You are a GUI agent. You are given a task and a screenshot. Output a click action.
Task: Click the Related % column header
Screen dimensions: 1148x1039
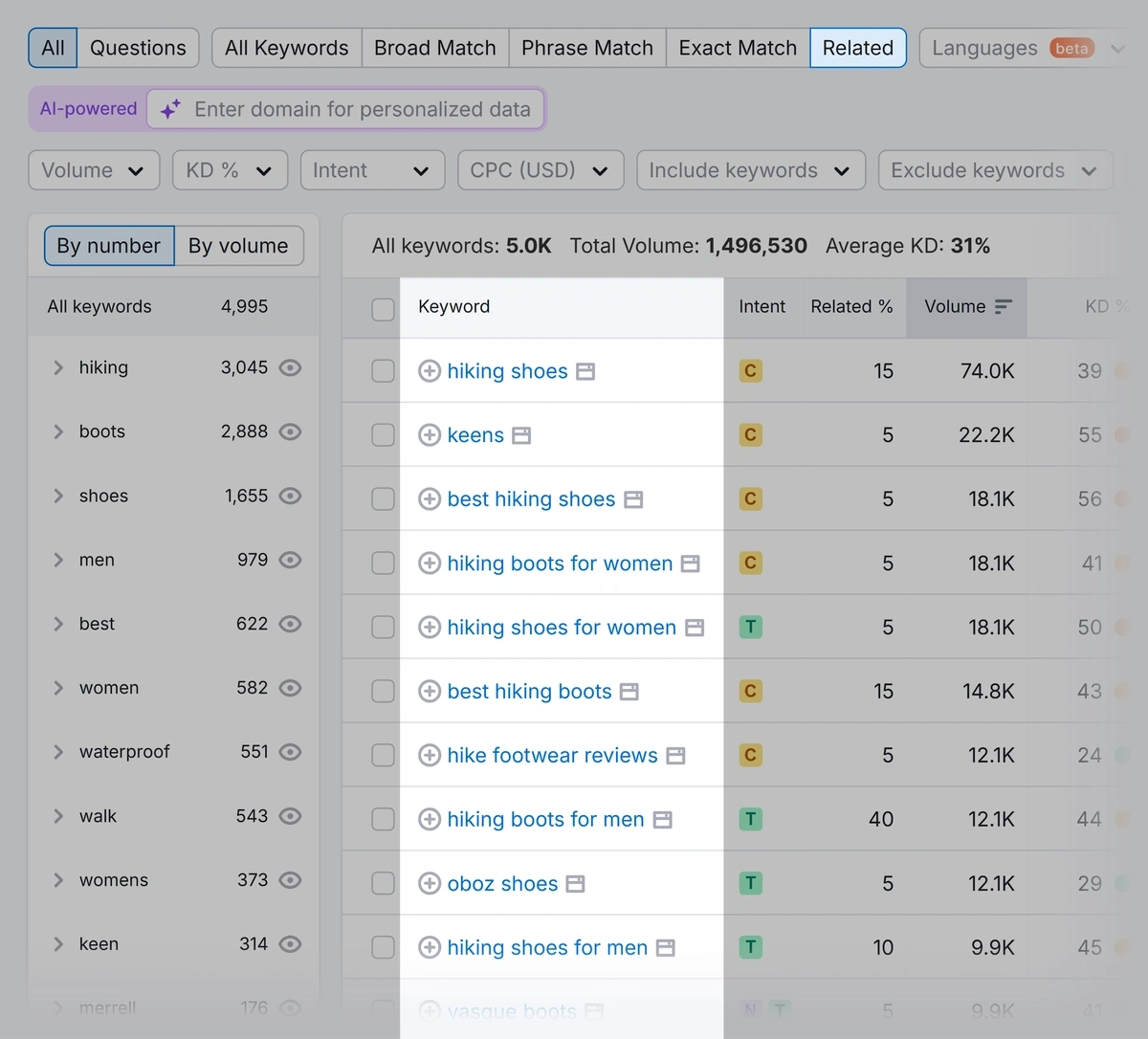point(851,307)
